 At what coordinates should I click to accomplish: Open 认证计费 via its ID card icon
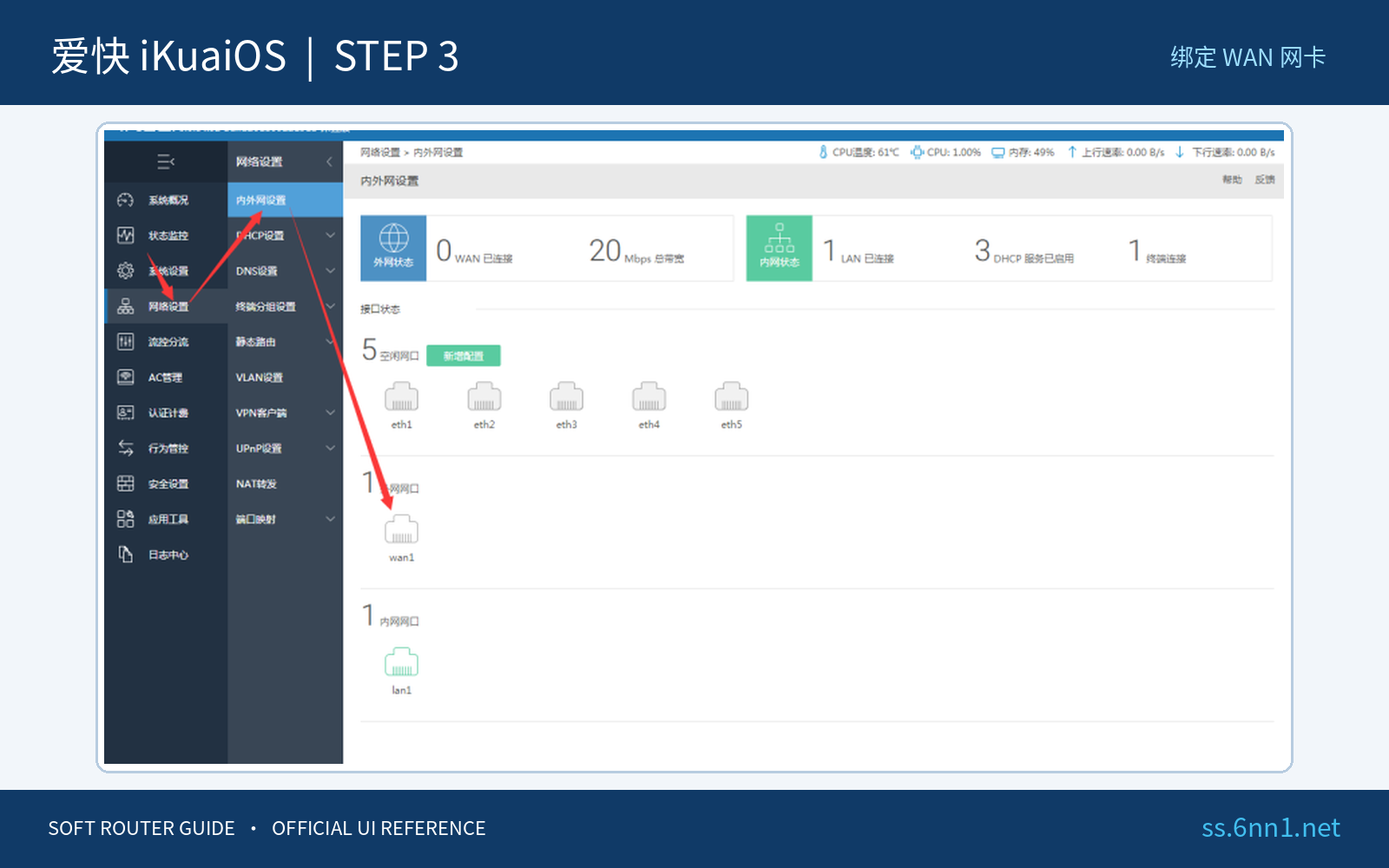pyautogui.click(x=126, y=413)
